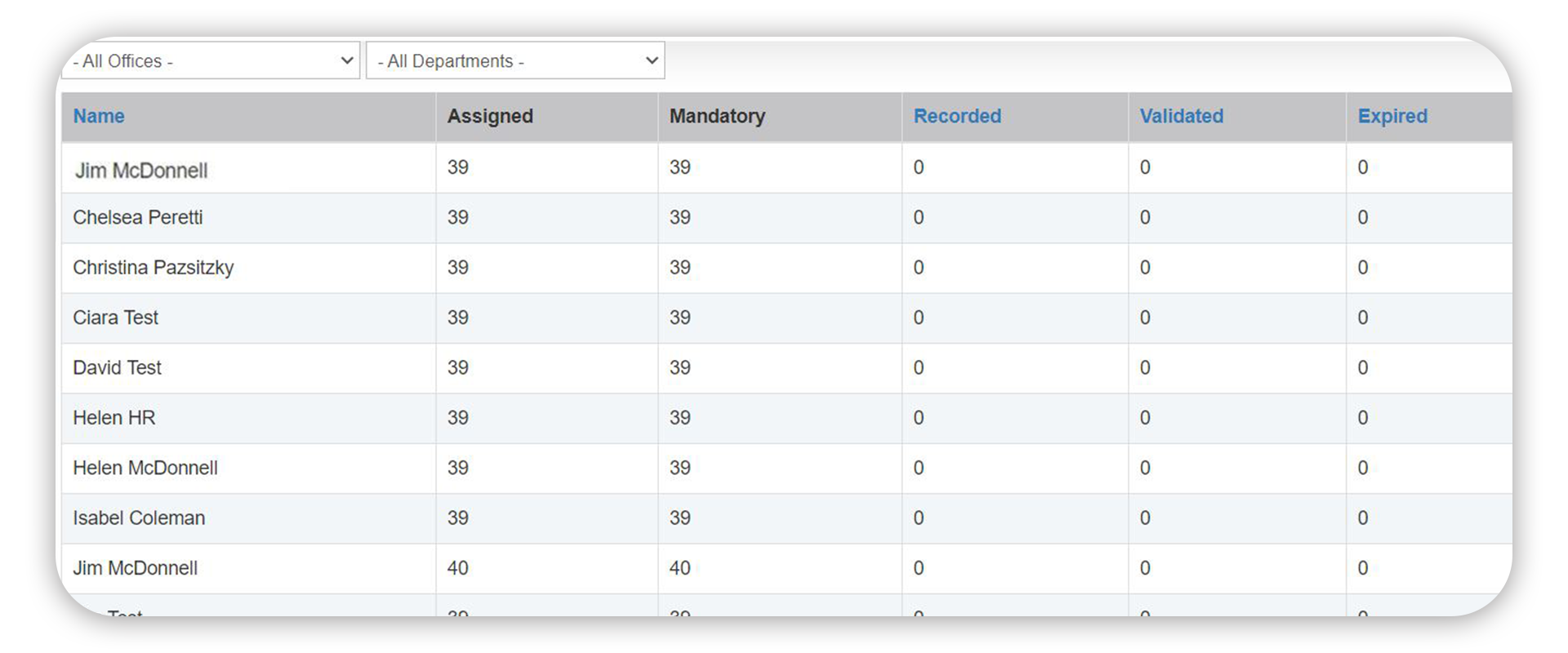Click the Mandatory column header
Viewport: 1568px width, 653px height.
click(x=717, y=116)
